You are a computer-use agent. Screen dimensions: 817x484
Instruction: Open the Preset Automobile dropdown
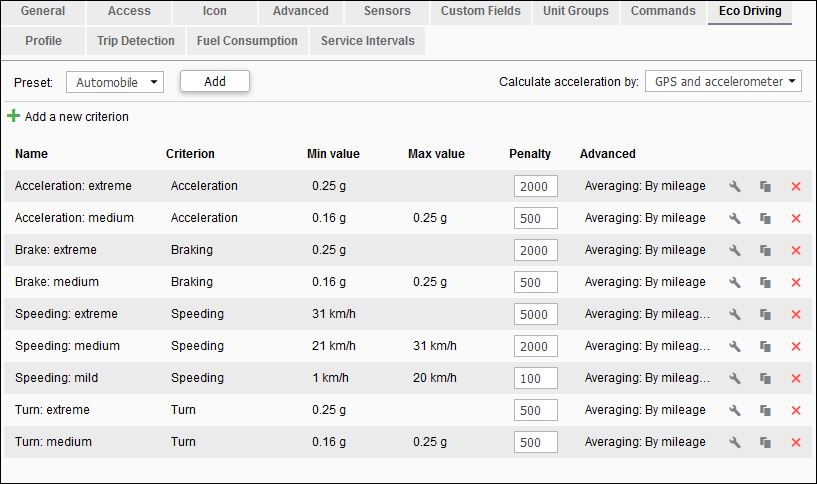point(115,82)
